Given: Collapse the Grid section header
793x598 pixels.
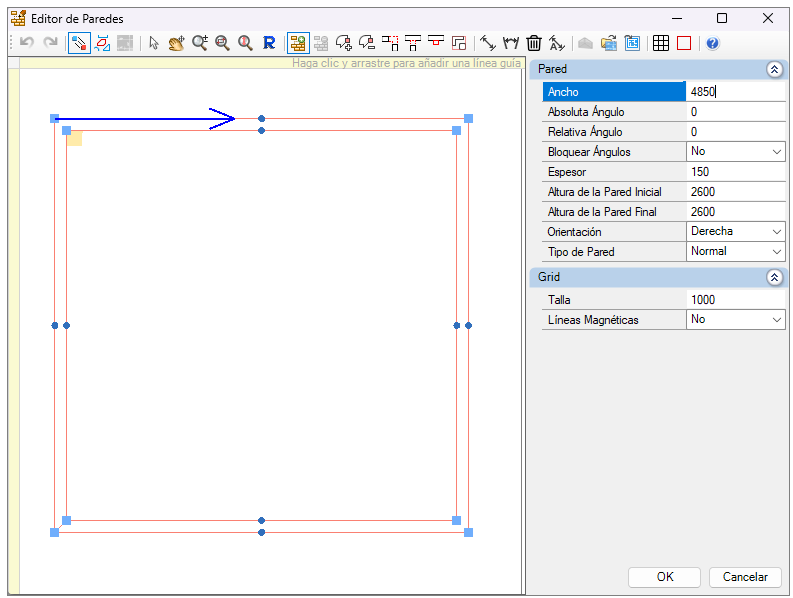Looking at the screenshot, I should click(x=774, y=277).
